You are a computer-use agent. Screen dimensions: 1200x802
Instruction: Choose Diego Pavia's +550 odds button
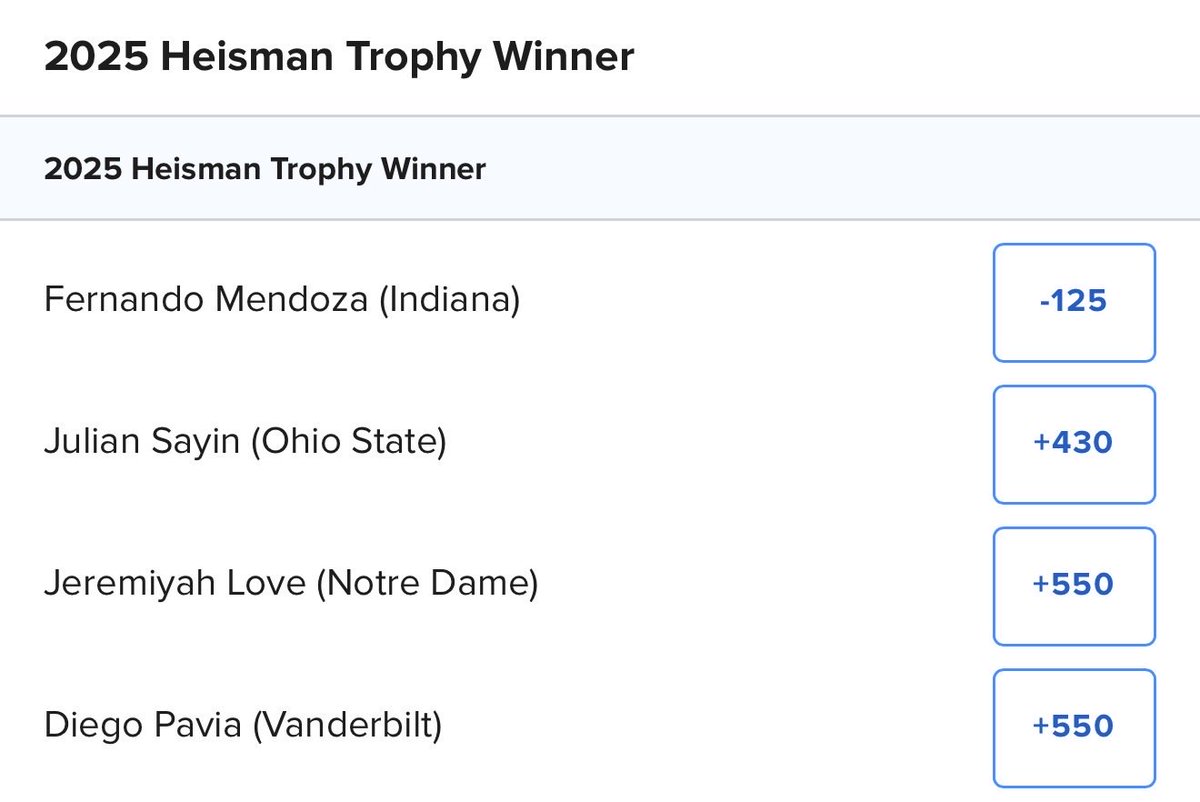click(x=1073, y=727)
